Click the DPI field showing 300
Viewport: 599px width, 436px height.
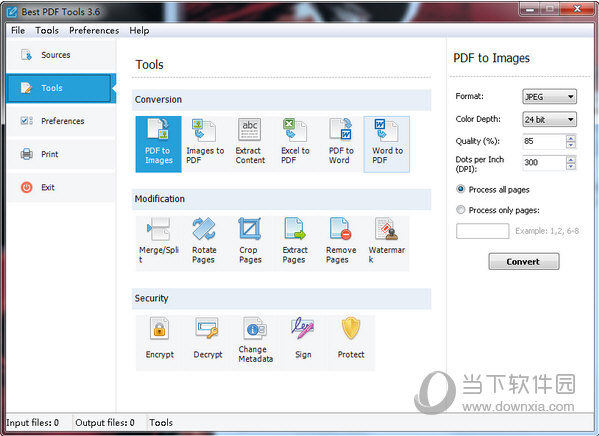544,162
